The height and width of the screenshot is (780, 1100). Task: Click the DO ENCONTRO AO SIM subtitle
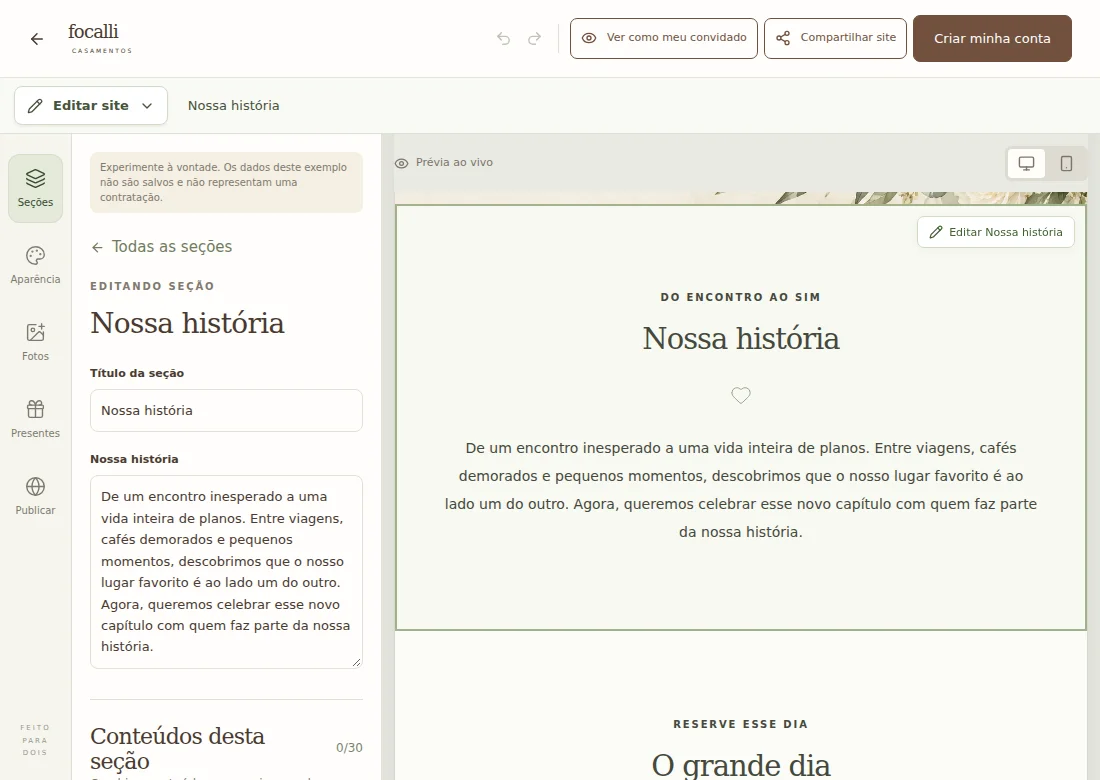(741, 297)
